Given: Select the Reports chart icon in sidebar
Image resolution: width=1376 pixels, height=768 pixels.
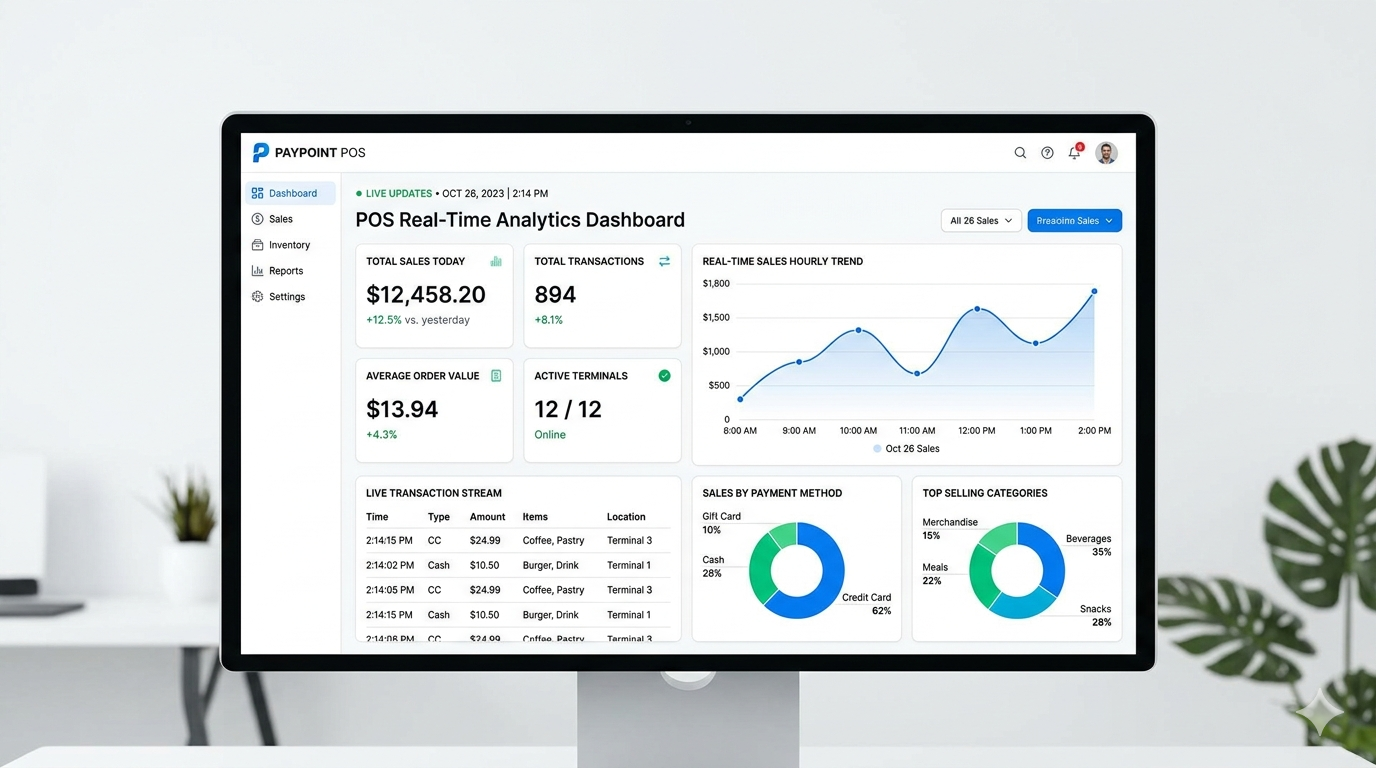Looking at the screenshot, I should [x=258, y=270].
